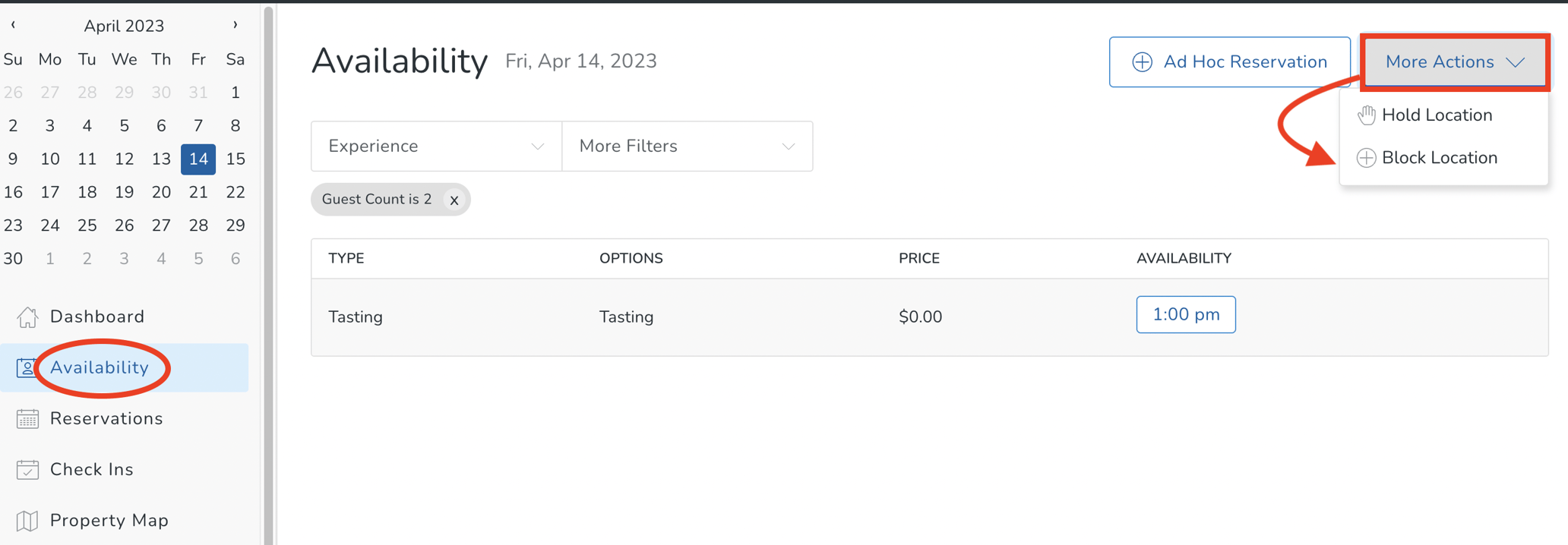Click the Hold Location hand icon
The height and width of the screenshot is (545, 1568).
tap(1367, 115)
